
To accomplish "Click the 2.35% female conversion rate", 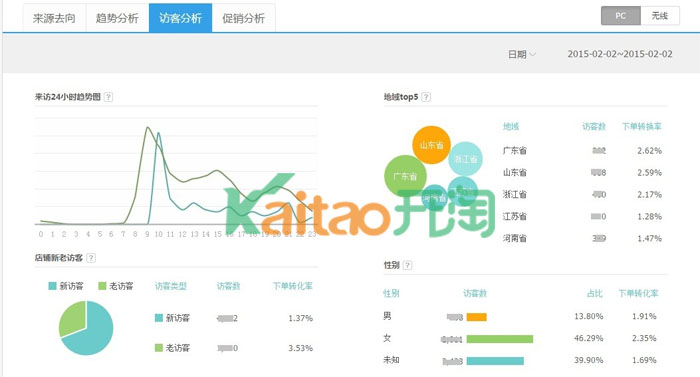I will (644, 338).
